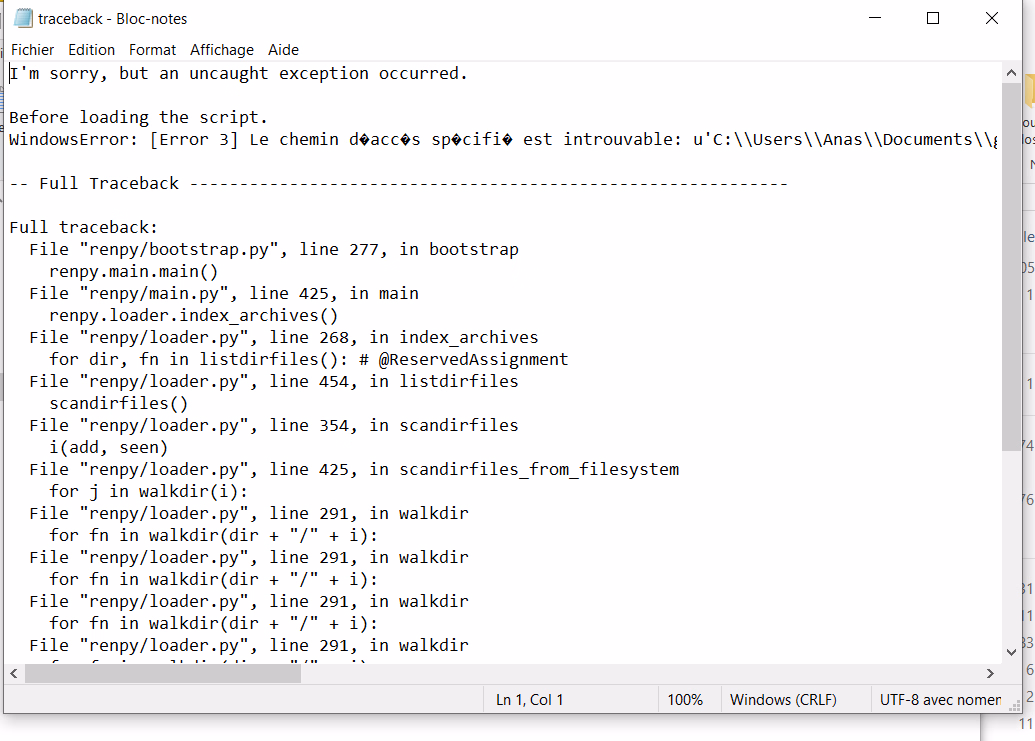Image resolution: width=1035 pixels, height=741 pixels.
Task: Maximize the traceback Bloc-notes window
Action: (933, 18)
